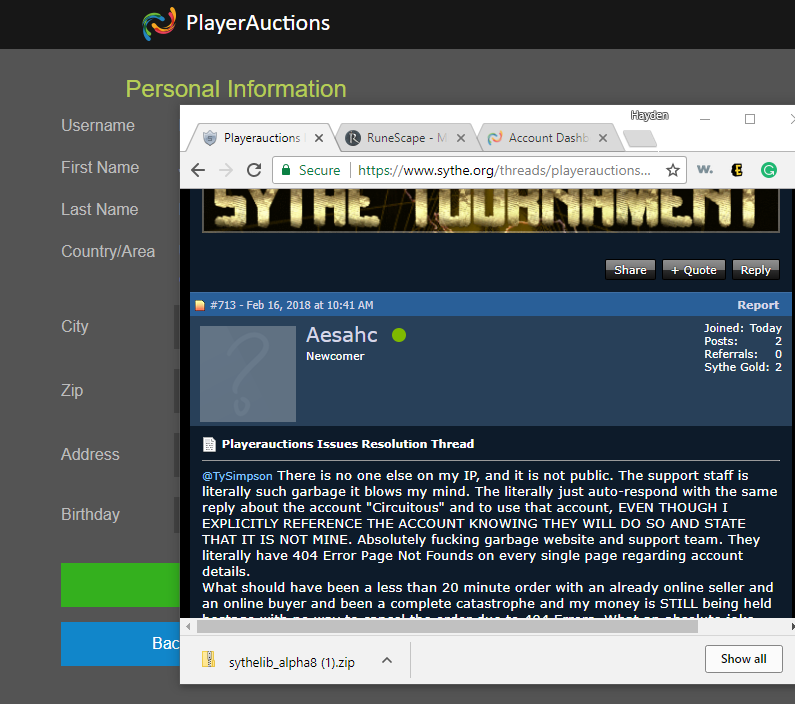Image resolution: width=795 pixels, height=704 pixels.
Task: Open the W. browser extension
Action: [x=705, y=170]
